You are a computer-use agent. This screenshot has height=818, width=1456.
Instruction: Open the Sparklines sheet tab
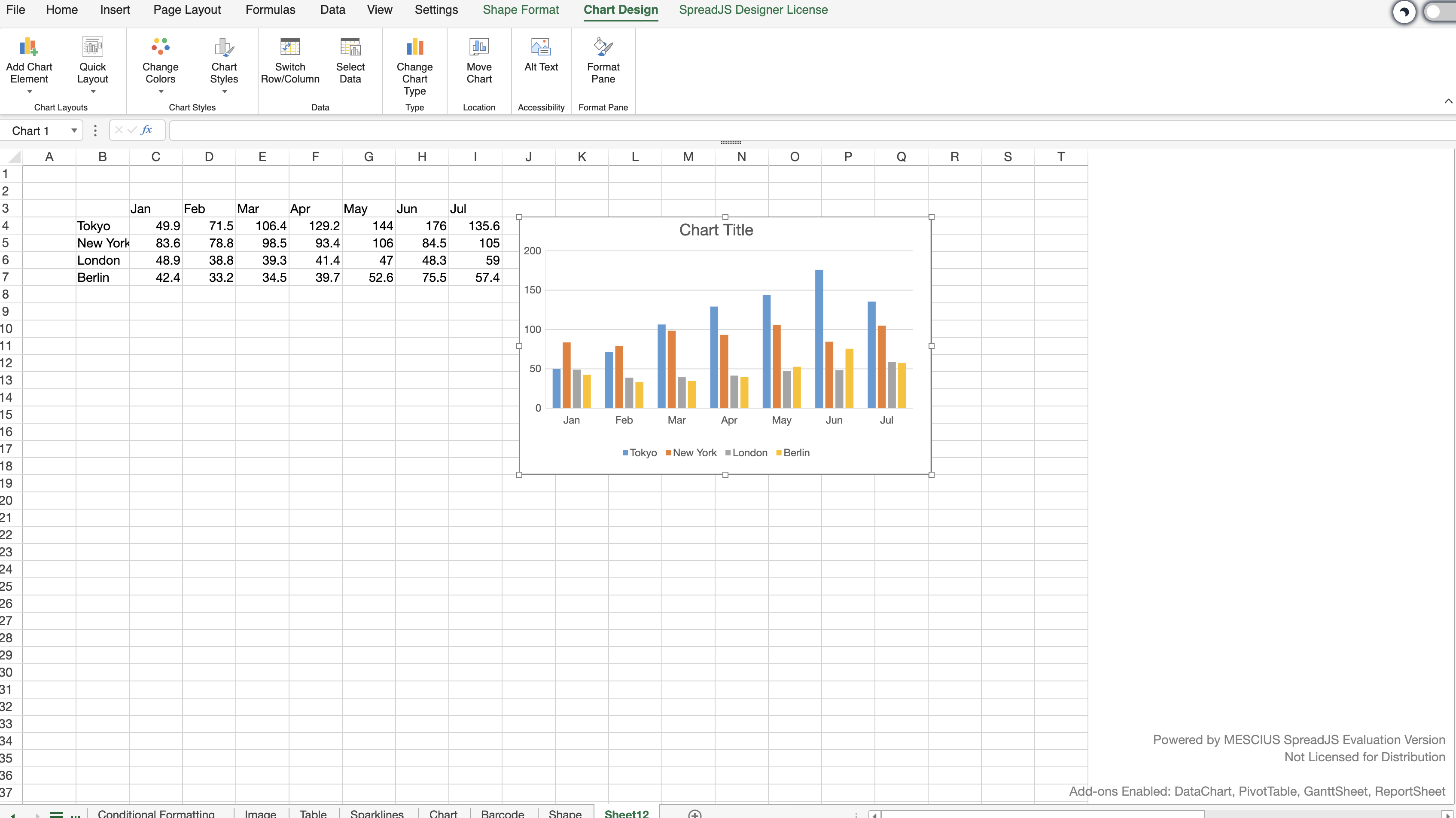coord(376,813)
